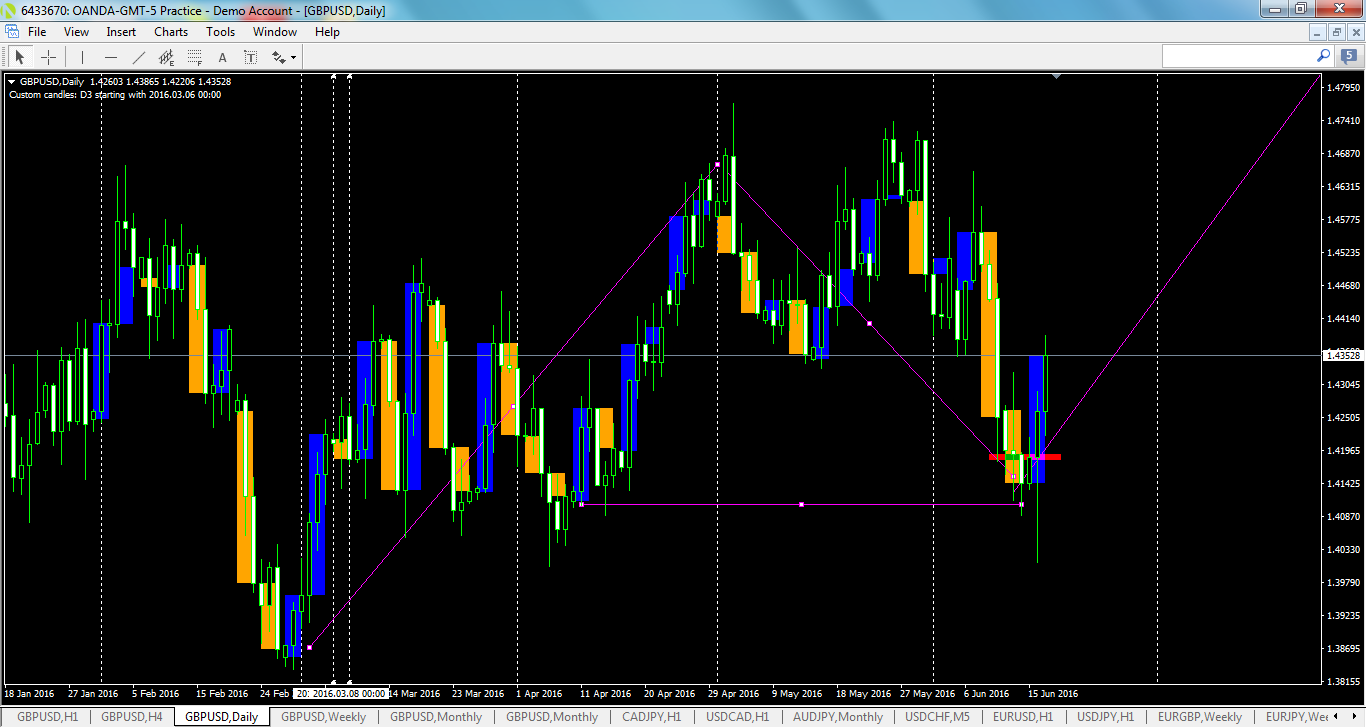Open the Arrows tool dropdown

pyautogui.click(x=293, y=57)
